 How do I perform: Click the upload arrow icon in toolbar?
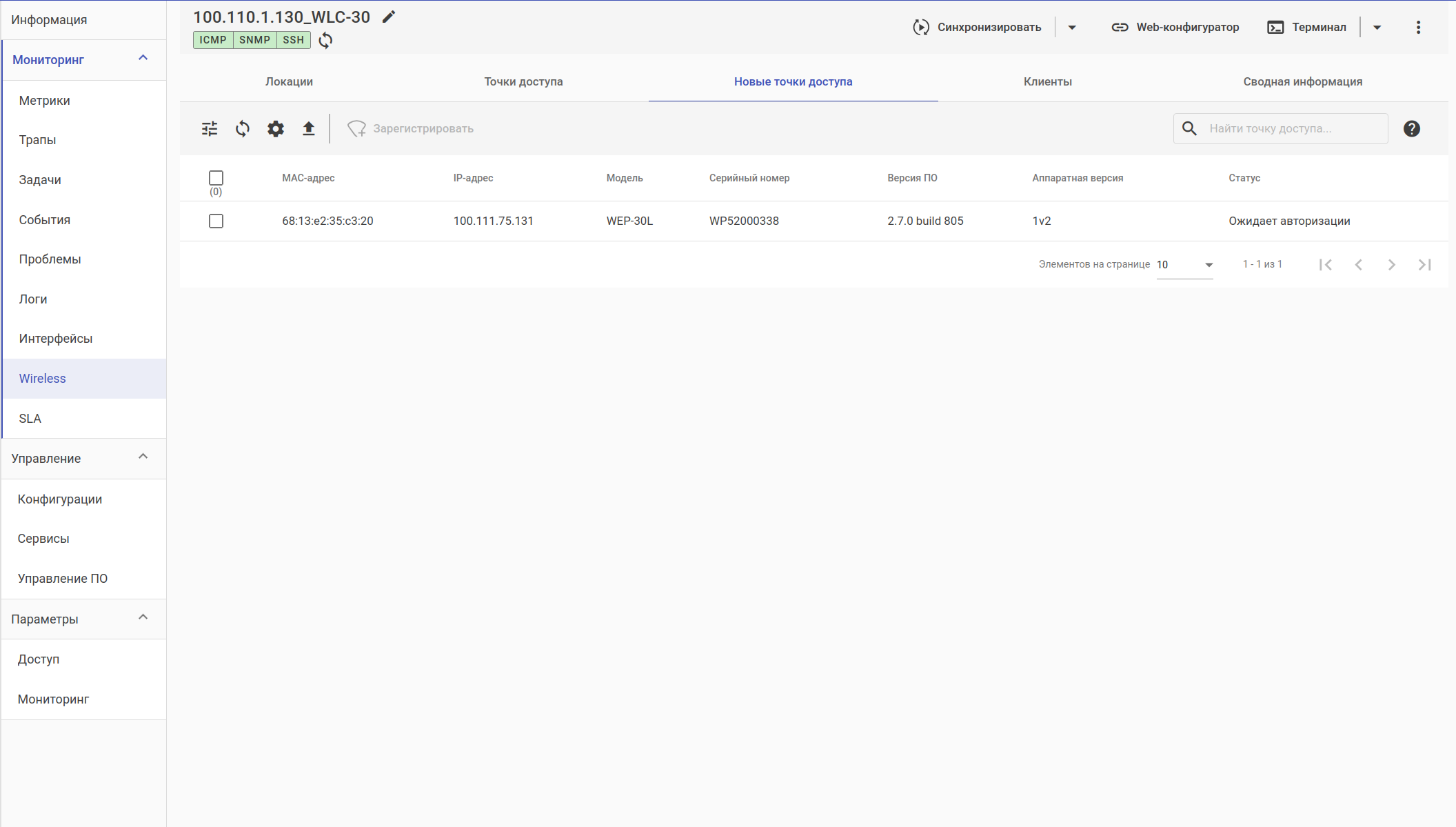309,129
